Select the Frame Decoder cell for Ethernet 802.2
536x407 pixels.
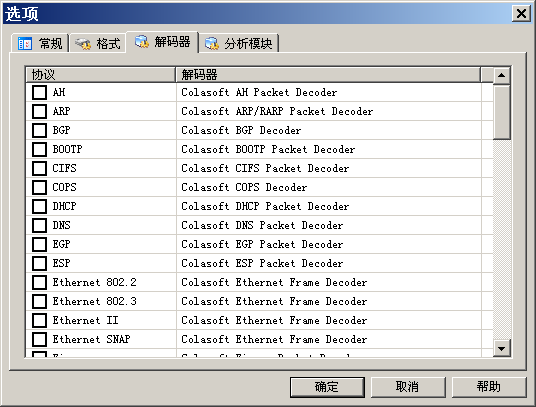[x=329, y=282]
